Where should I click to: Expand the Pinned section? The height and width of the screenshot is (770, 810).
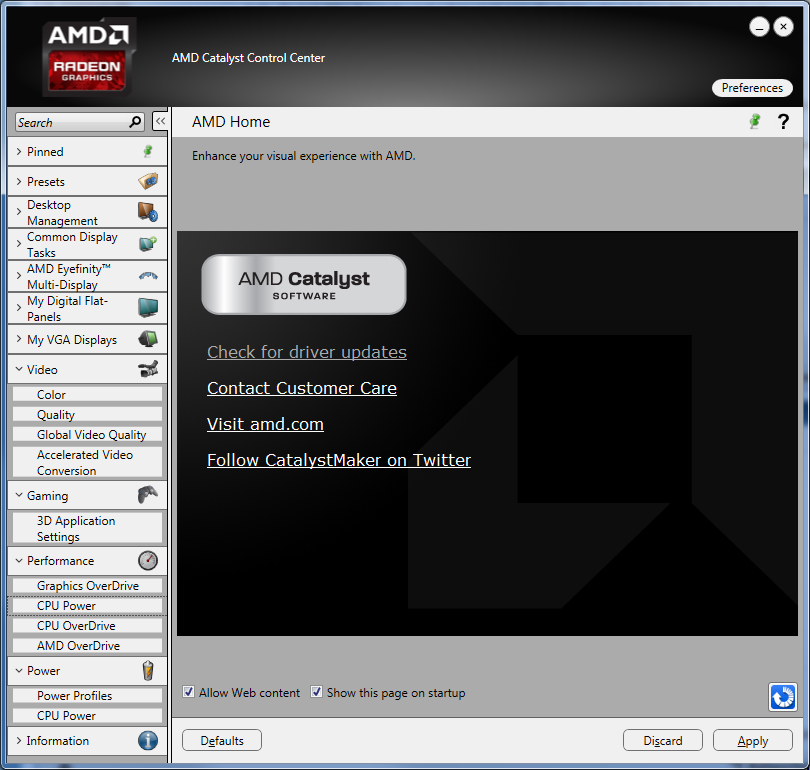(19, 151)
